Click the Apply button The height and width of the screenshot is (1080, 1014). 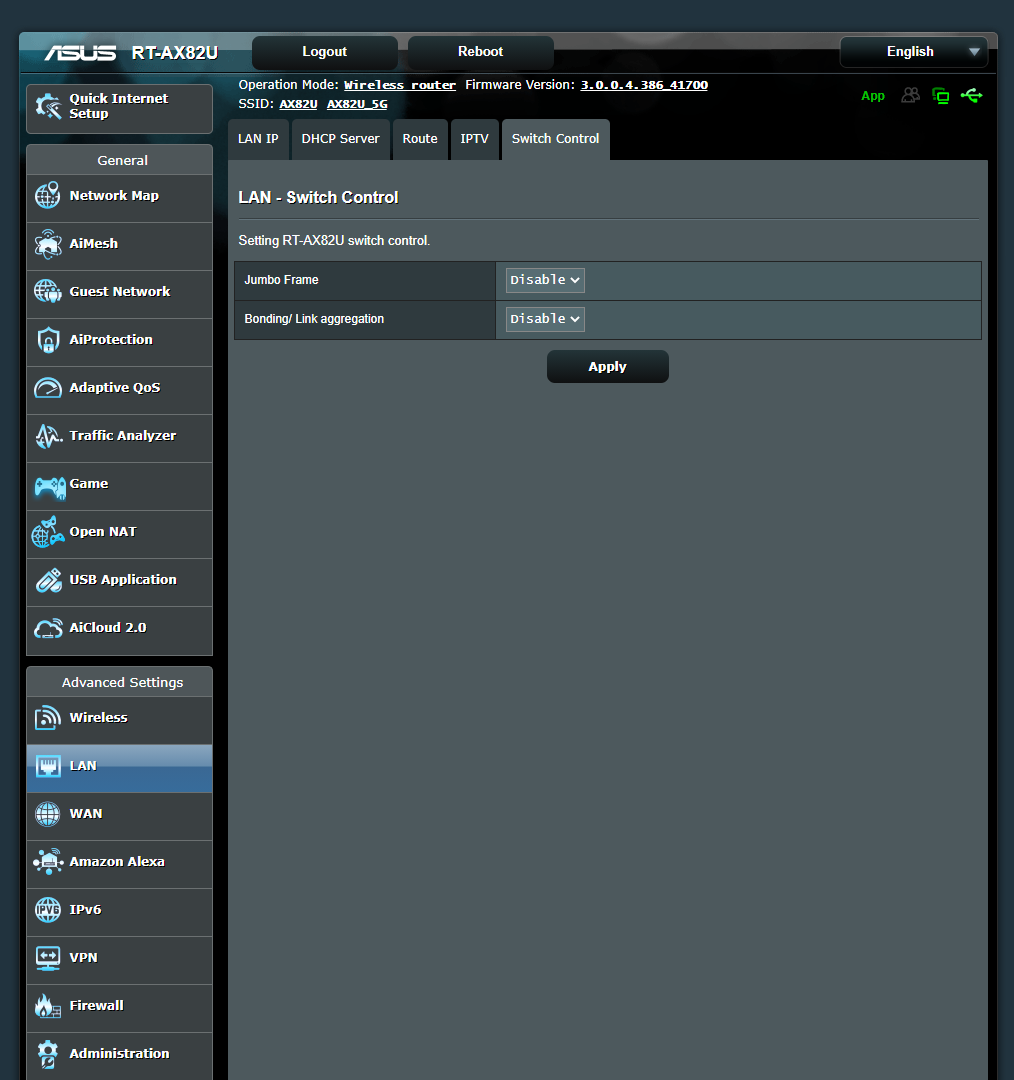point(608,366)
